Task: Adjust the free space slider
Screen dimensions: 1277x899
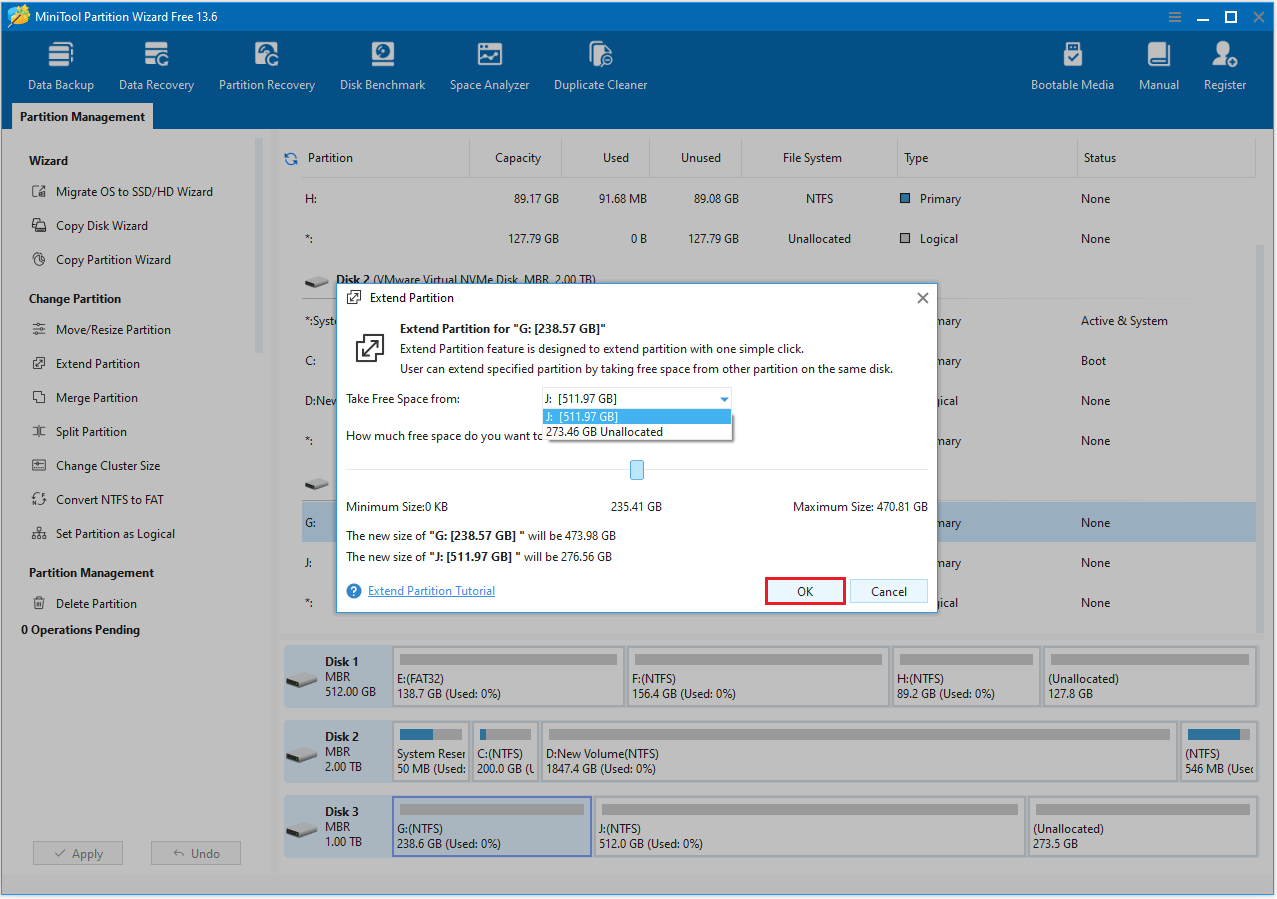Action: (x=637, y=469)
